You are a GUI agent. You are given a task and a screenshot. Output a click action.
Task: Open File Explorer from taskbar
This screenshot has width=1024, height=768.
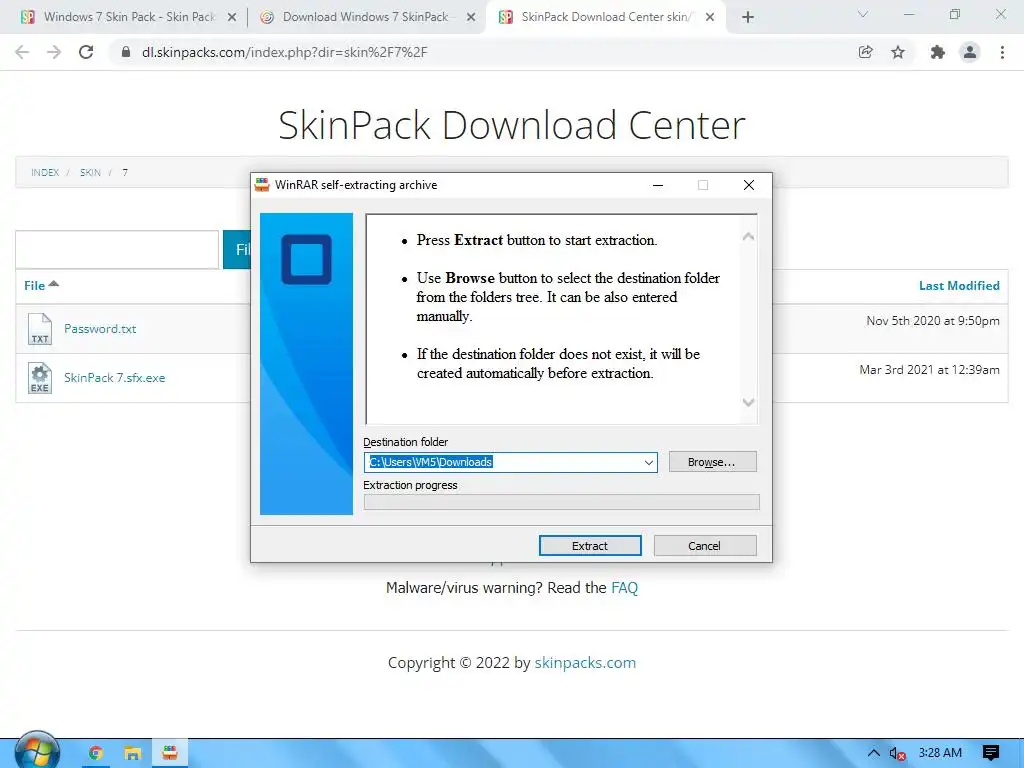tap(133, 753)
